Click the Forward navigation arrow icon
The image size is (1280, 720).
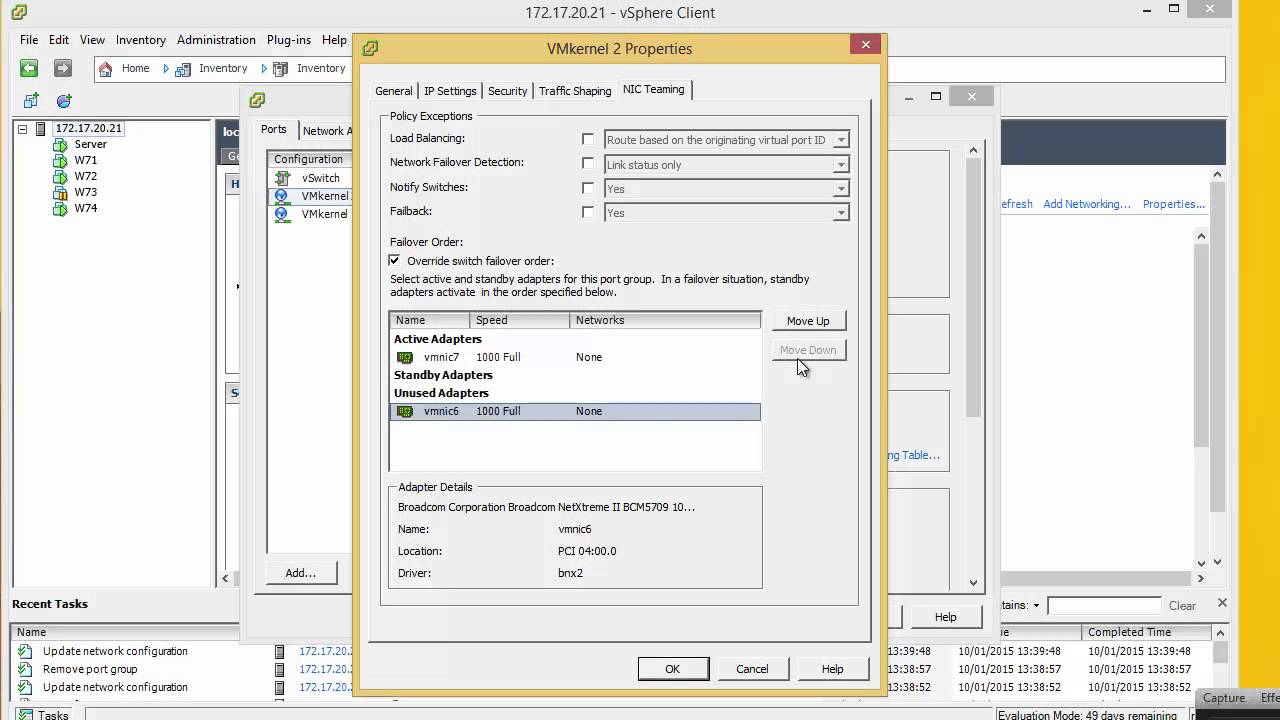pos(63,68)
